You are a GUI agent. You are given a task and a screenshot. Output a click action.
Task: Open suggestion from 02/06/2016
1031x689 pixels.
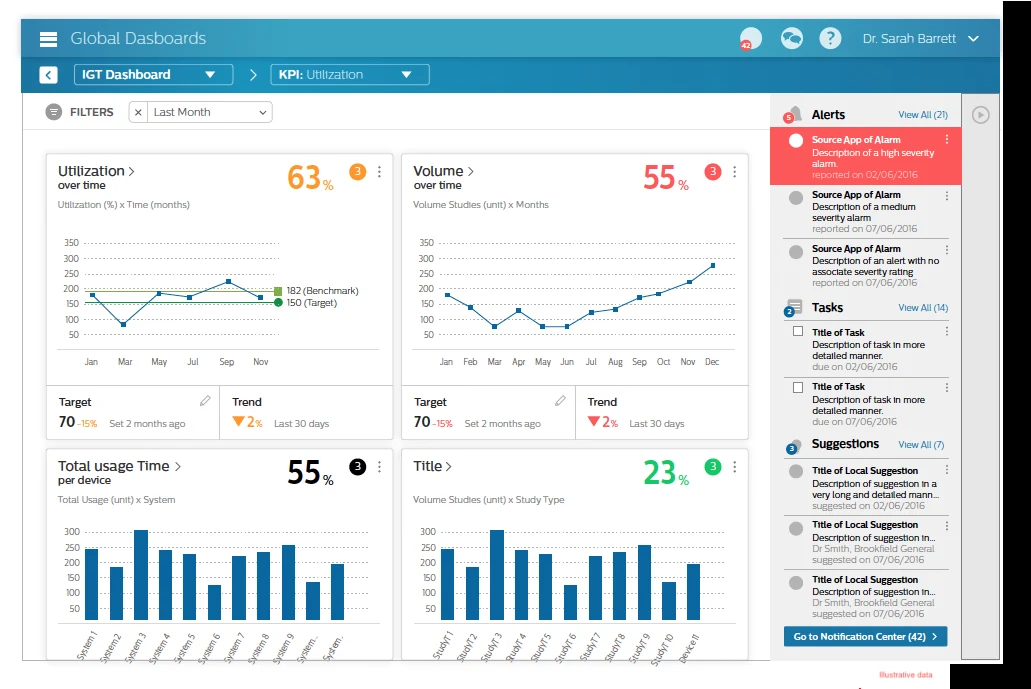[865, 488]
